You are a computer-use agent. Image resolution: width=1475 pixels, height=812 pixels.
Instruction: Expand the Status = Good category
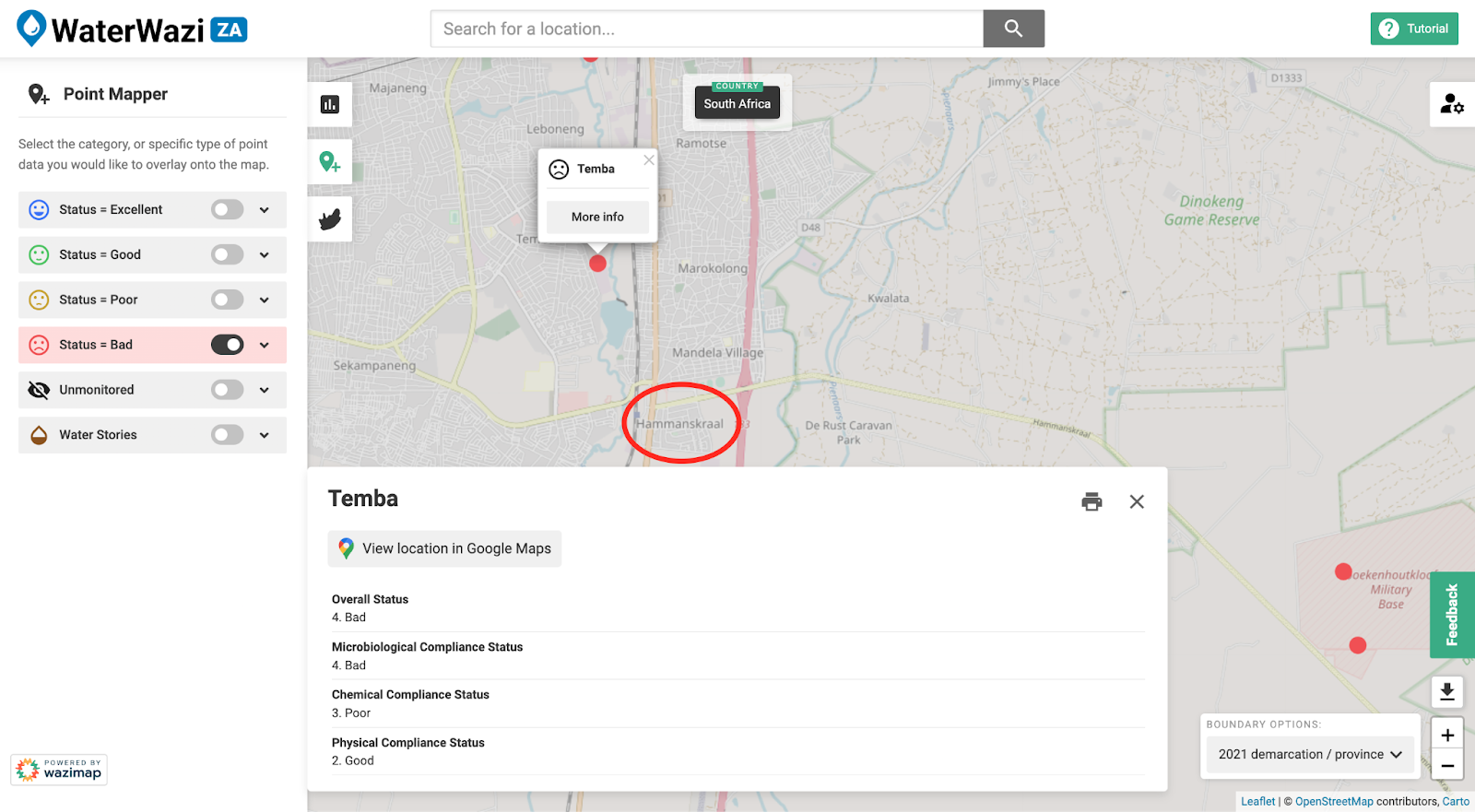265,255
